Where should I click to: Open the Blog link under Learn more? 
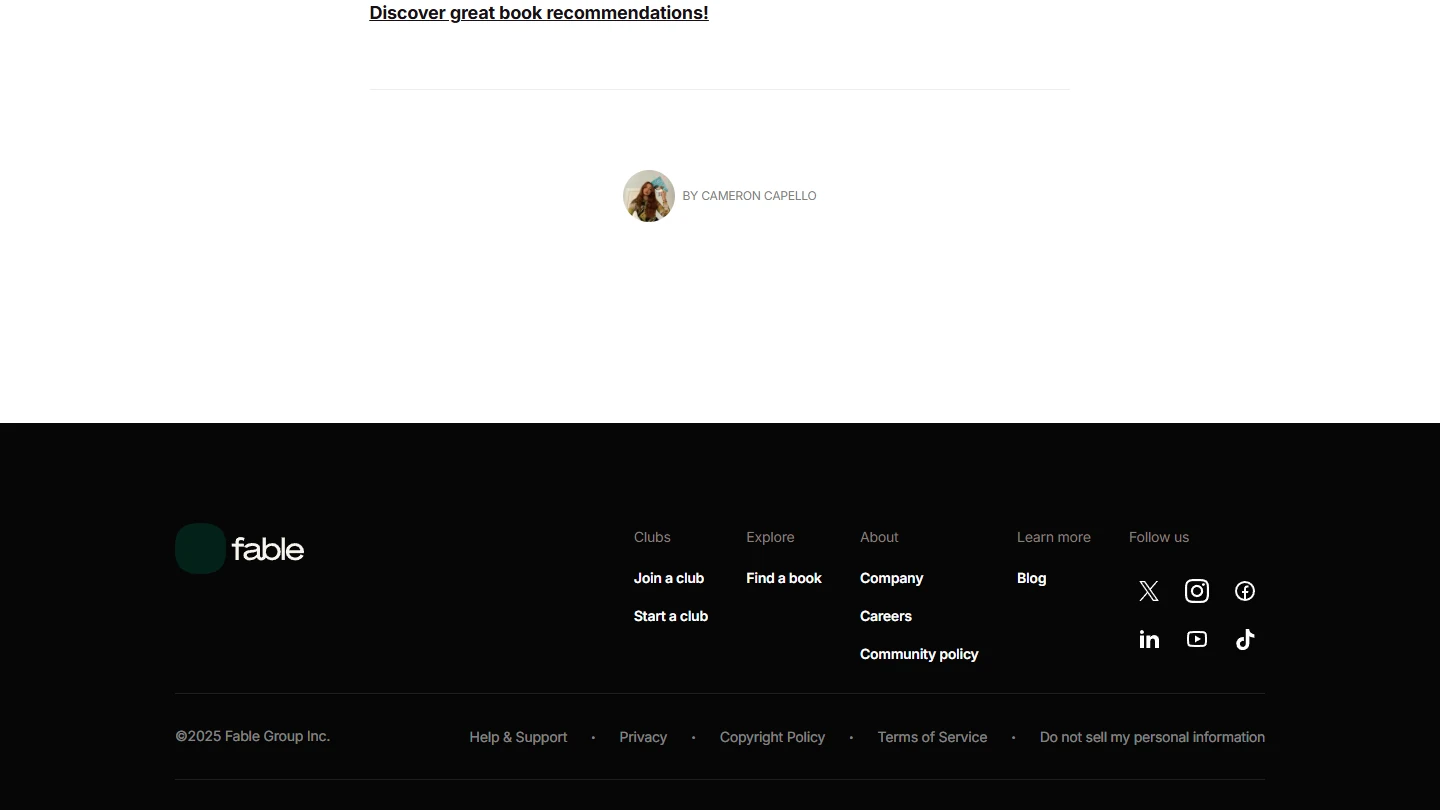click(1031, 578)
